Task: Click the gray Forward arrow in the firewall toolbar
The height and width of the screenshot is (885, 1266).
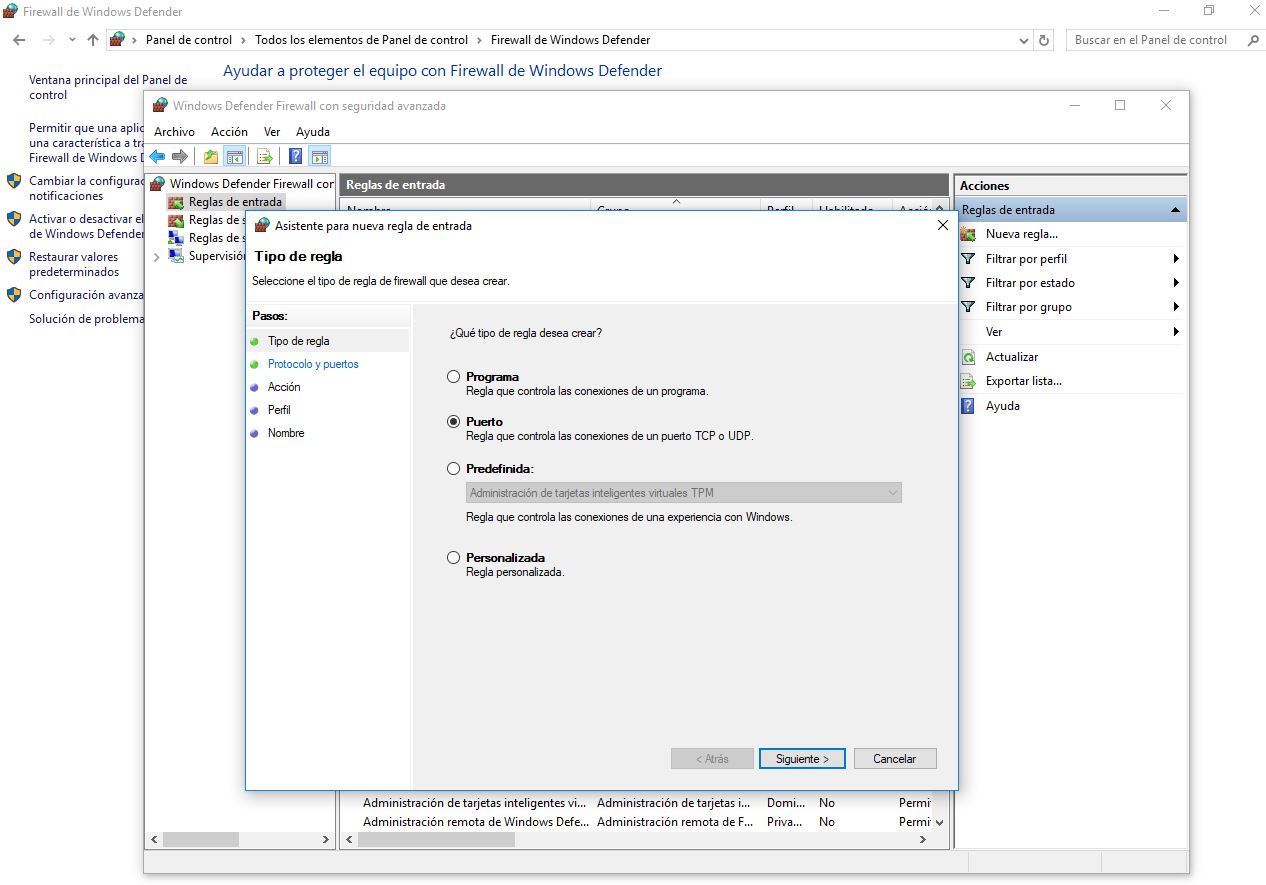Action: 180,156
